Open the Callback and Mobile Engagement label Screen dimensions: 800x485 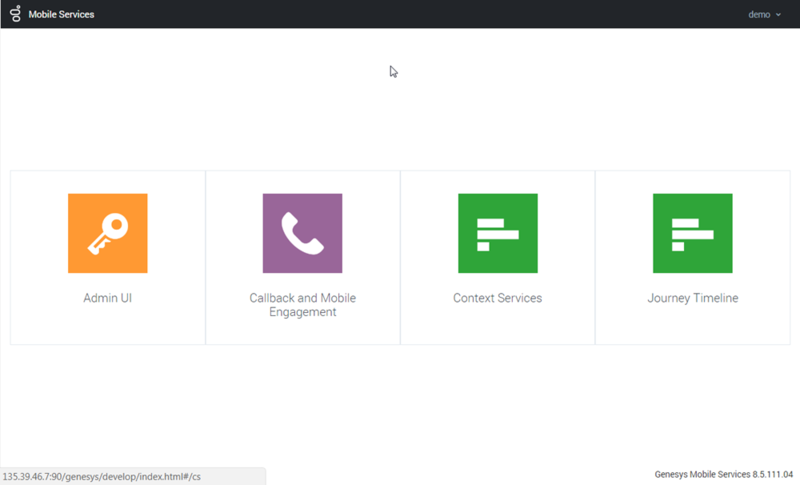pos(302,305)
